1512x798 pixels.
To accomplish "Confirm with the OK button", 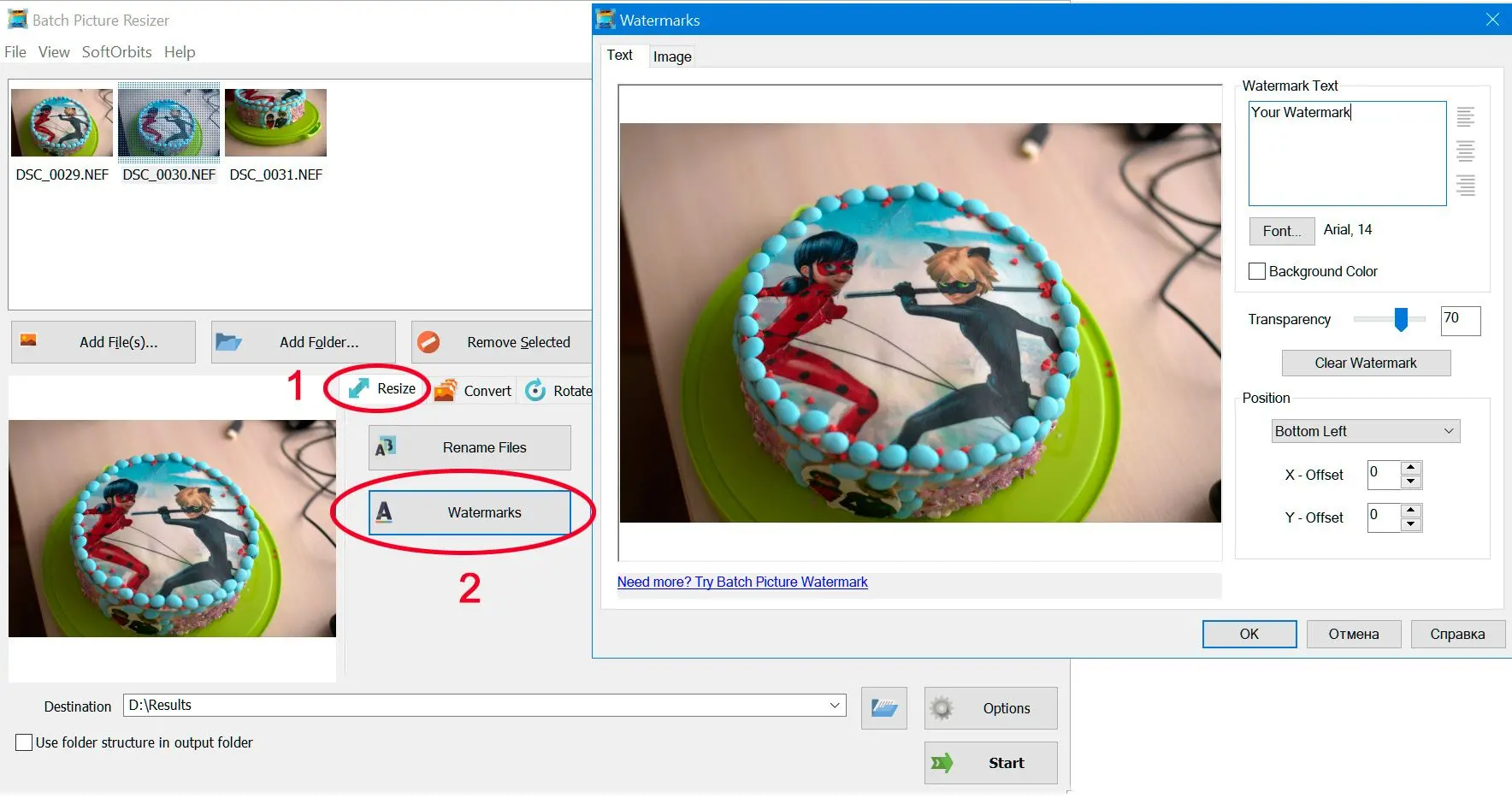I will [1249, 634].
